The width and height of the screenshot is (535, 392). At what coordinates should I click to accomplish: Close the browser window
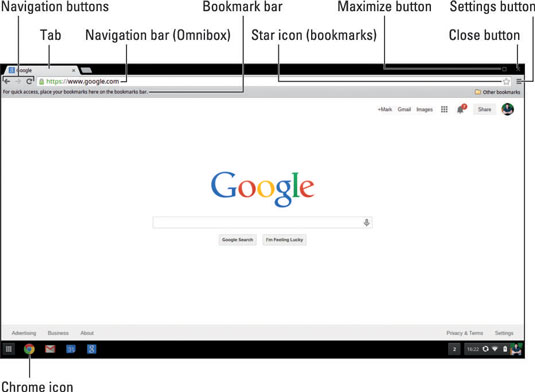(518, 69)
